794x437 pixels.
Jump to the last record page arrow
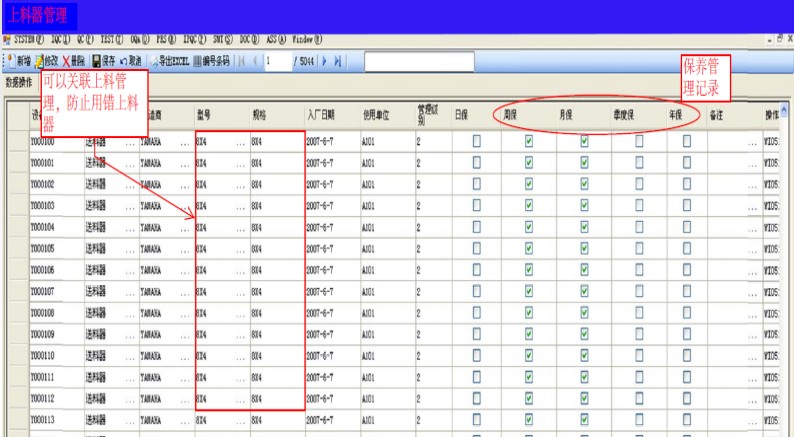(x=338, y=61)
